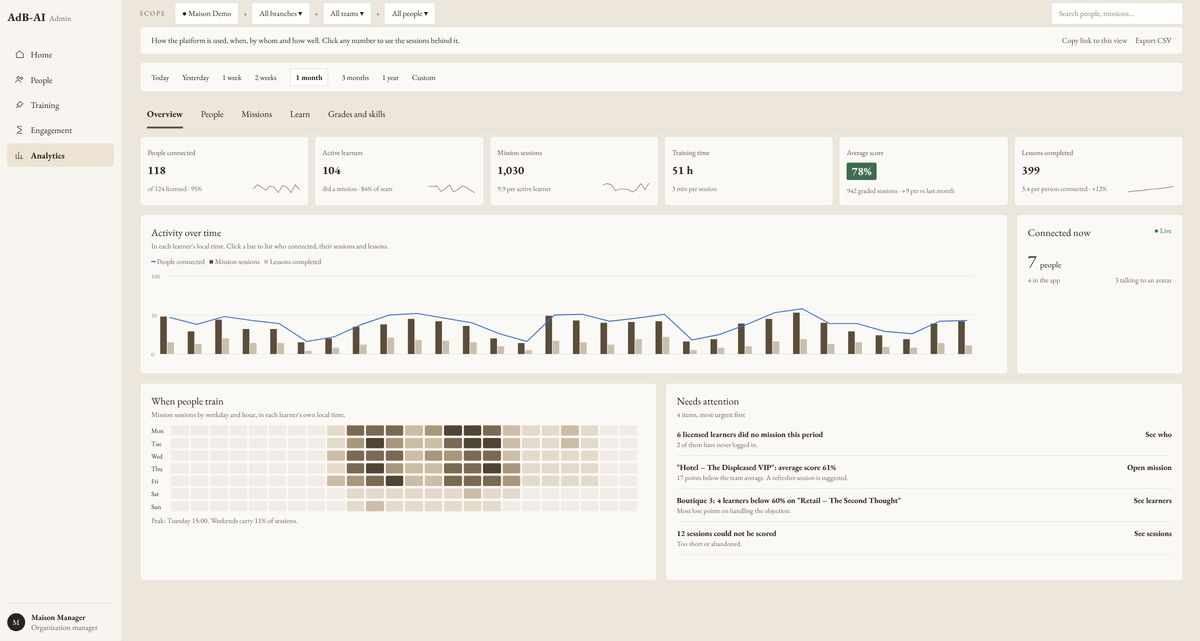Click the Training icon in sidebar

20,105
